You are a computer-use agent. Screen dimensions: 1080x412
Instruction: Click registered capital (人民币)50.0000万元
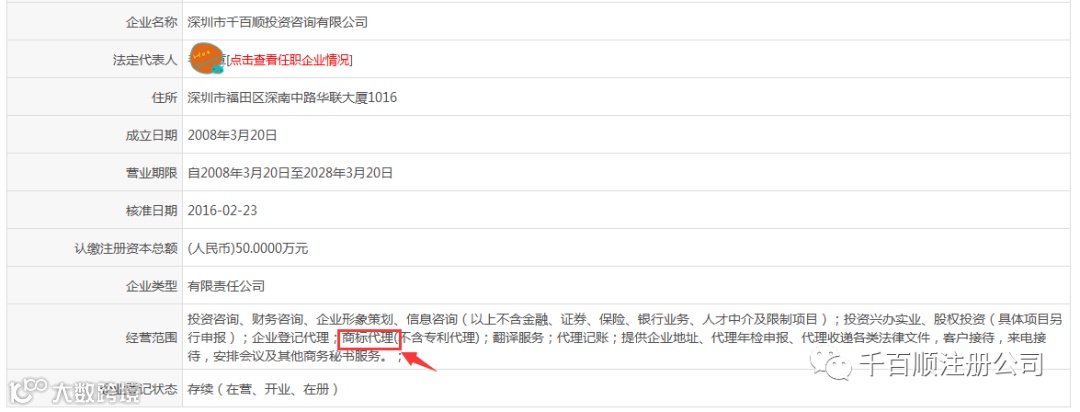[x=248, y=249]
